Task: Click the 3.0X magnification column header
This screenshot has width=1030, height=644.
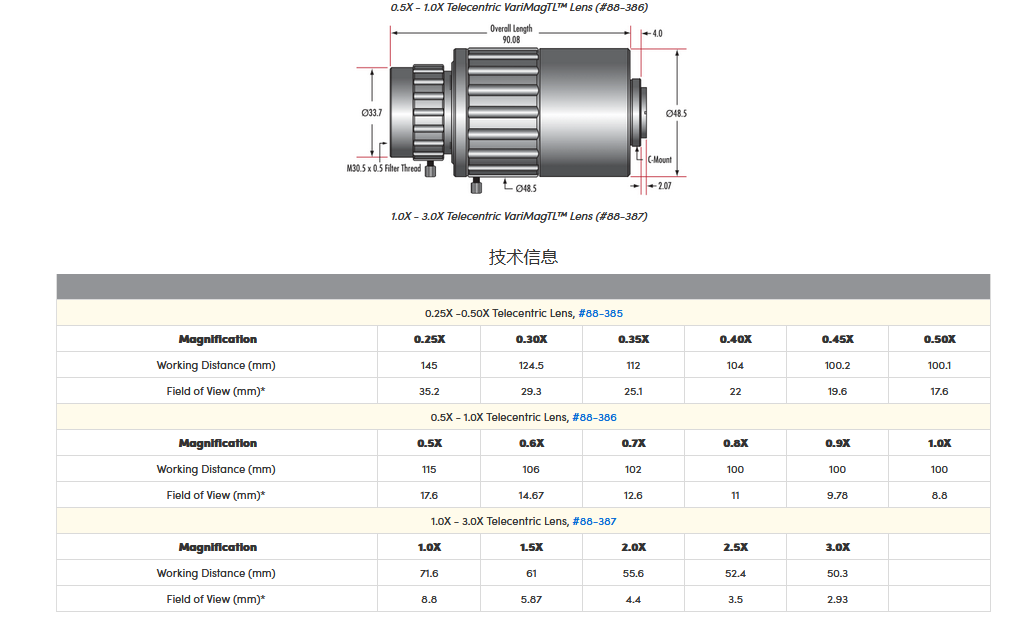Action: 837,547
